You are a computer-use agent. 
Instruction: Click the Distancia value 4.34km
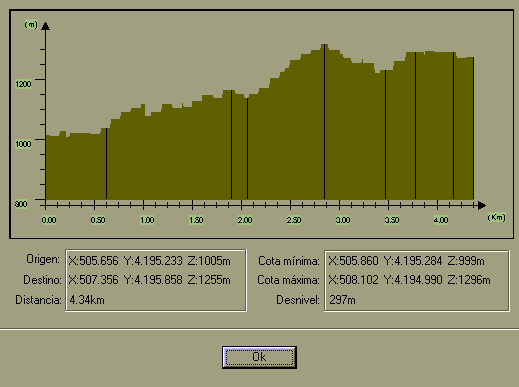click(x=87, y=300)
